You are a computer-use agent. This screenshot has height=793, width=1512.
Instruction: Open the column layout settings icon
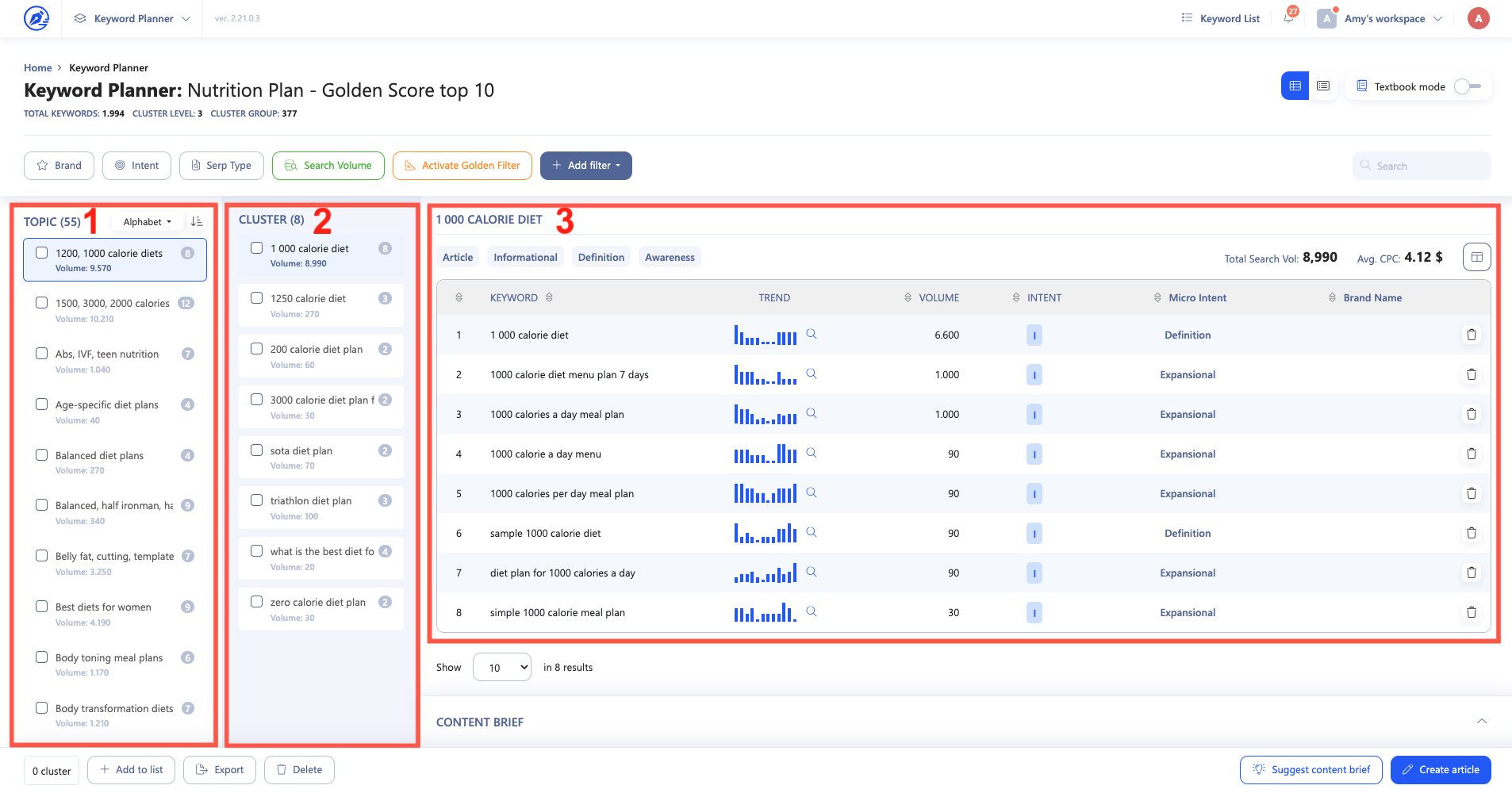[x=1476, y=257]
